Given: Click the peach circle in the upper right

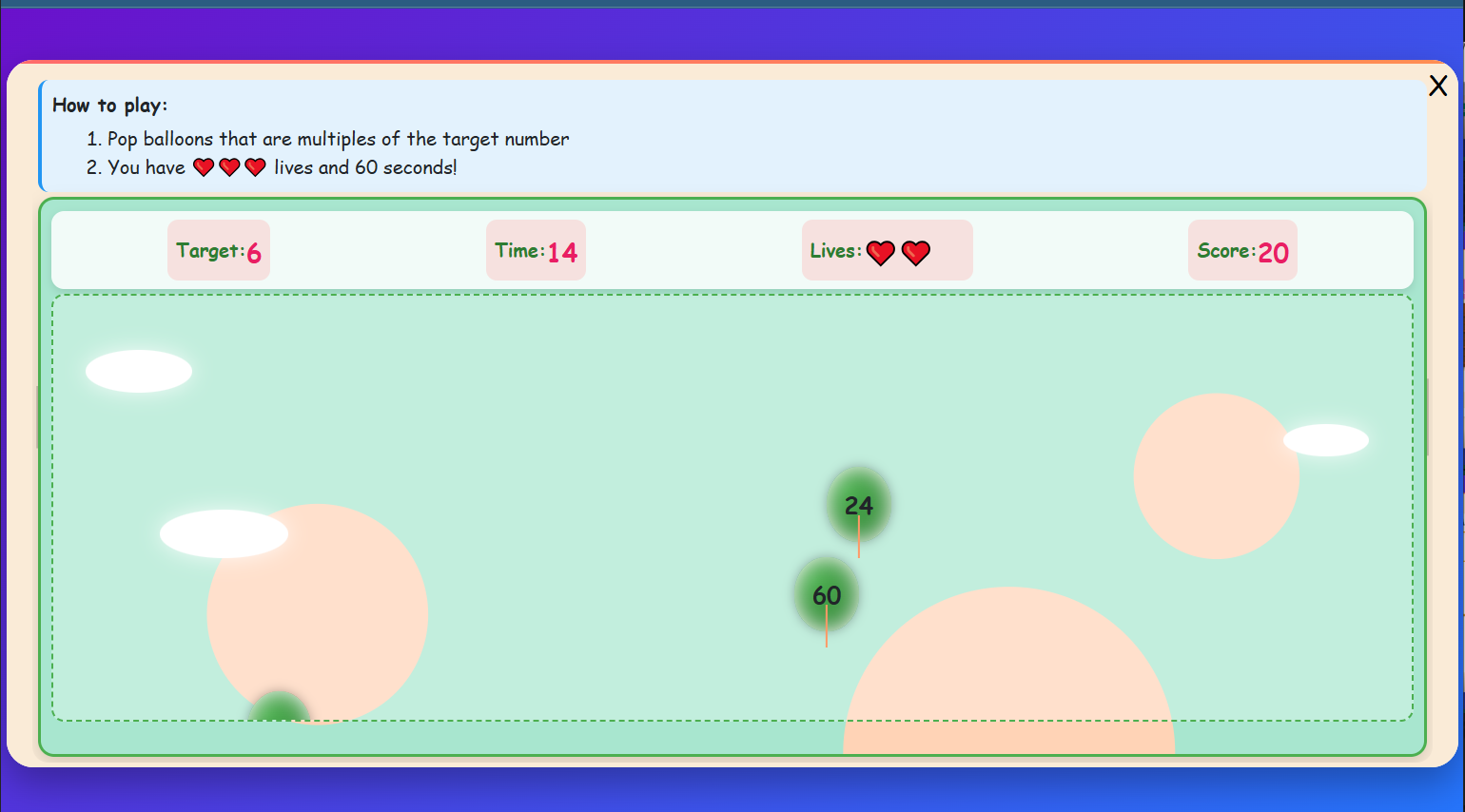Looking at the screenshot, I should coord(1215,474).
